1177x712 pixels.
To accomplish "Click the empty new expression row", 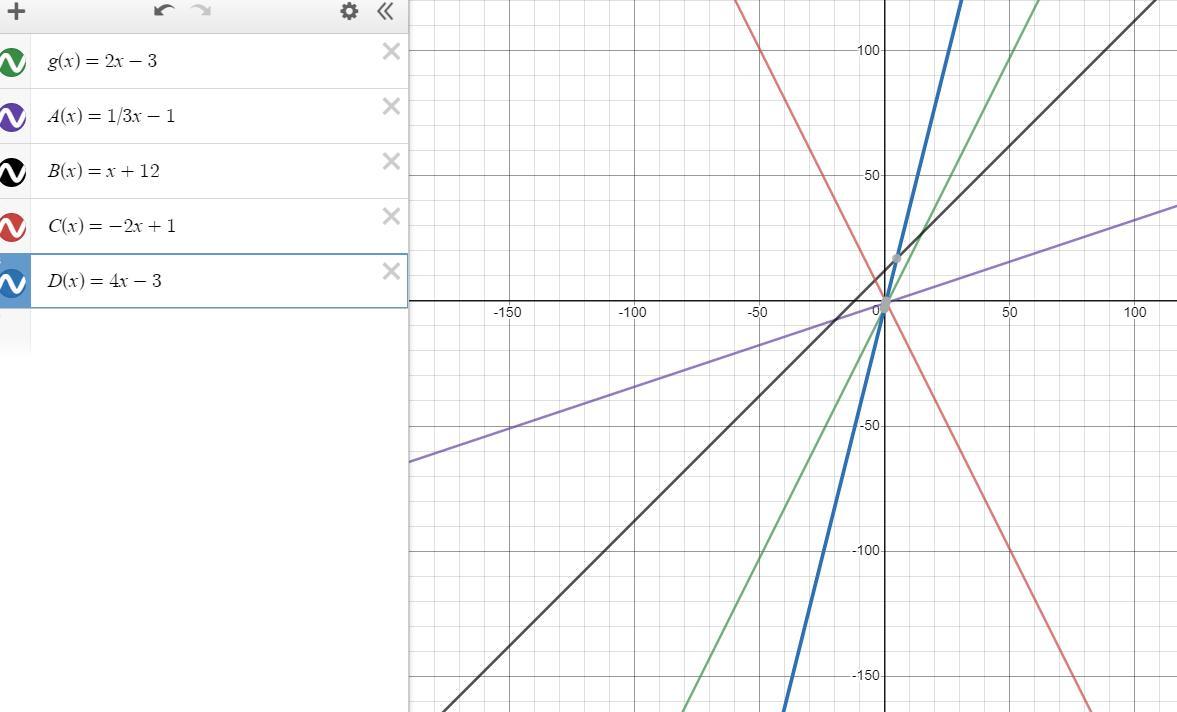I will pyautogui.click(x=203, y=330).
